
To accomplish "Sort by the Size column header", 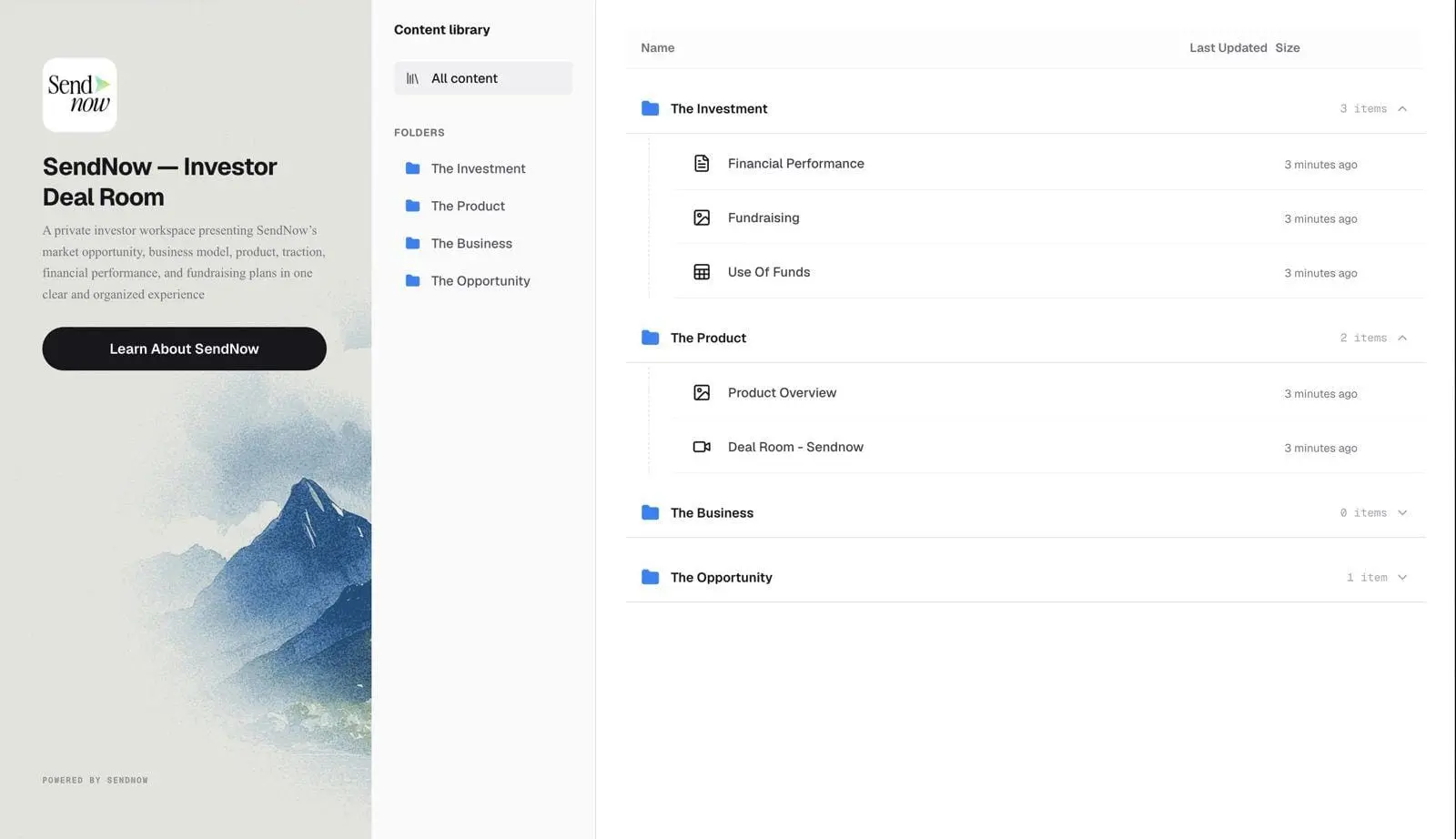I will tap(1287, 47).
